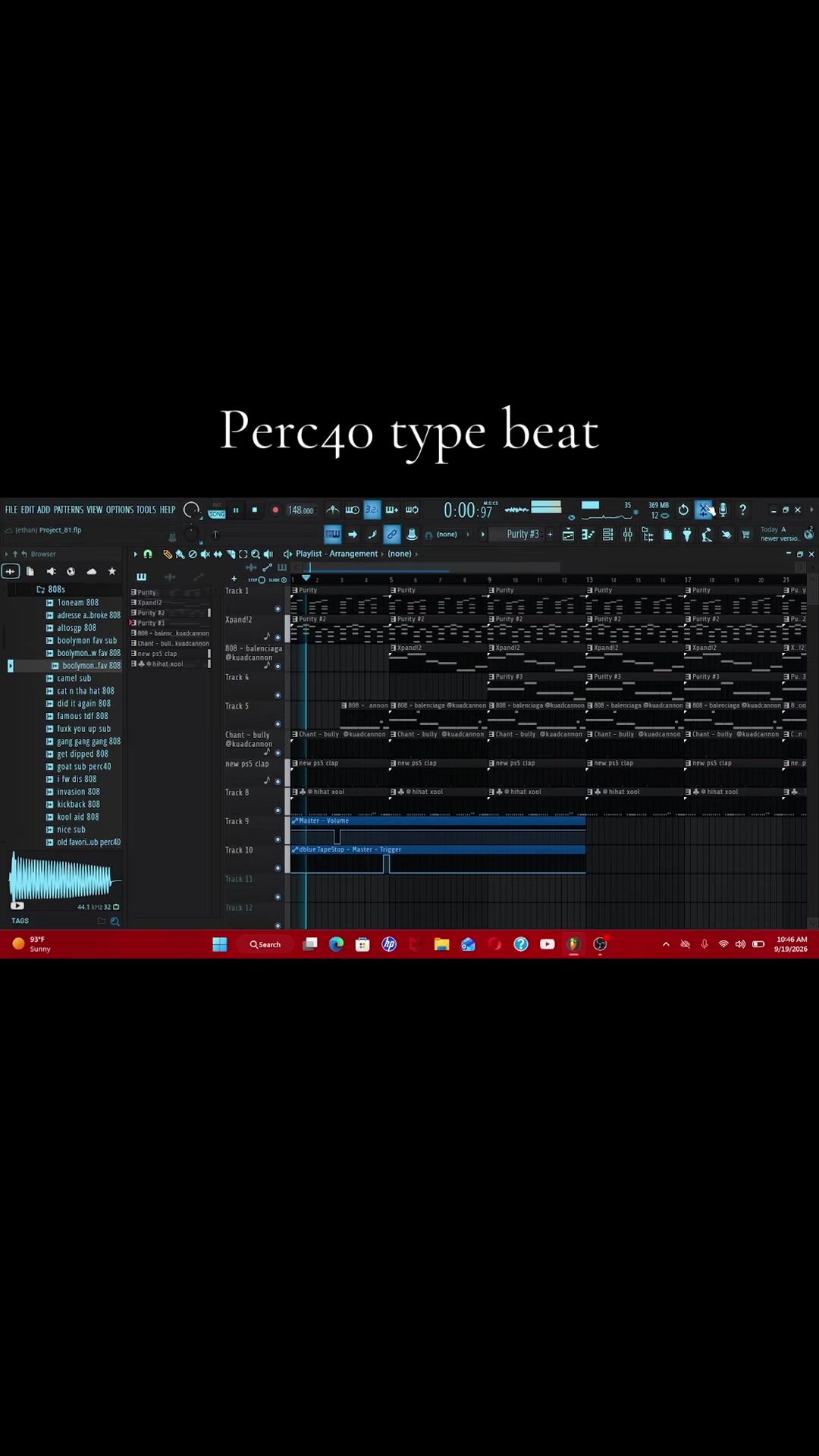Select the magnet snap icon in playlist
The width and height of the screenshot is (819, 1456).
pyautogui.click(x=148, y=554)
